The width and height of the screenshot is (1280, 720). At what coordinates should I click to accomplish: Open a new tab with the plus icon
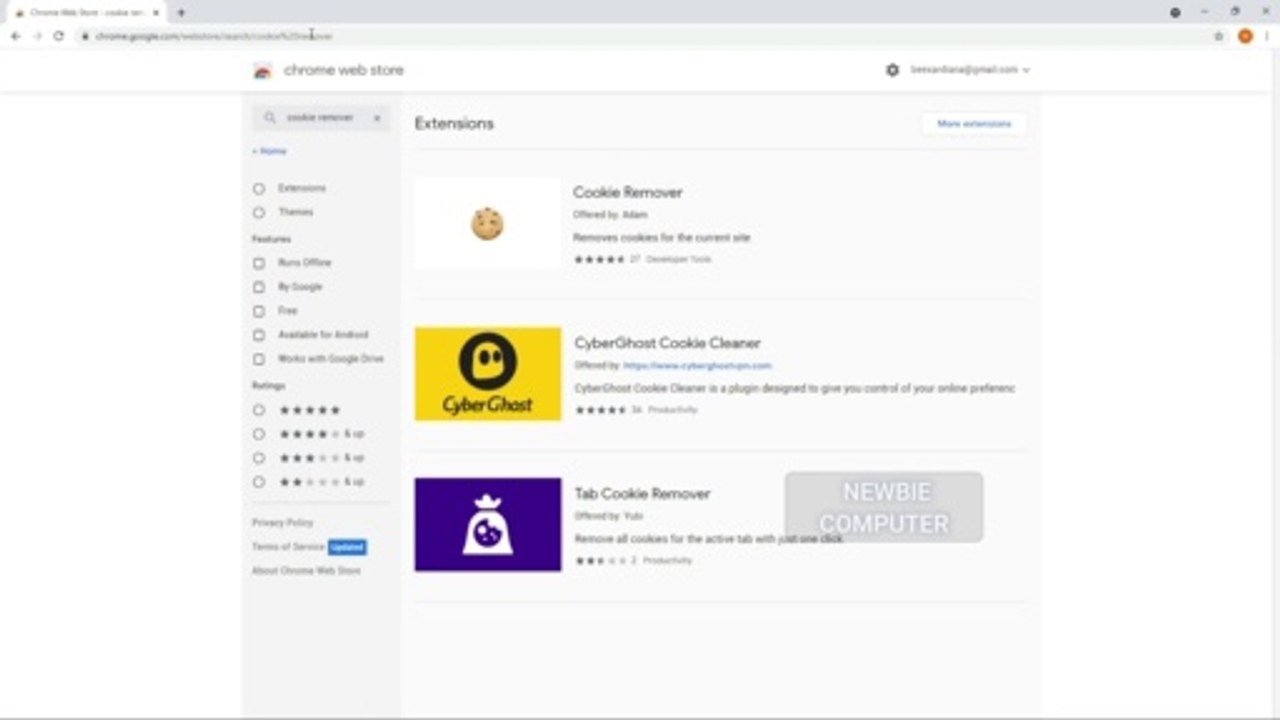tap(181, 13)
